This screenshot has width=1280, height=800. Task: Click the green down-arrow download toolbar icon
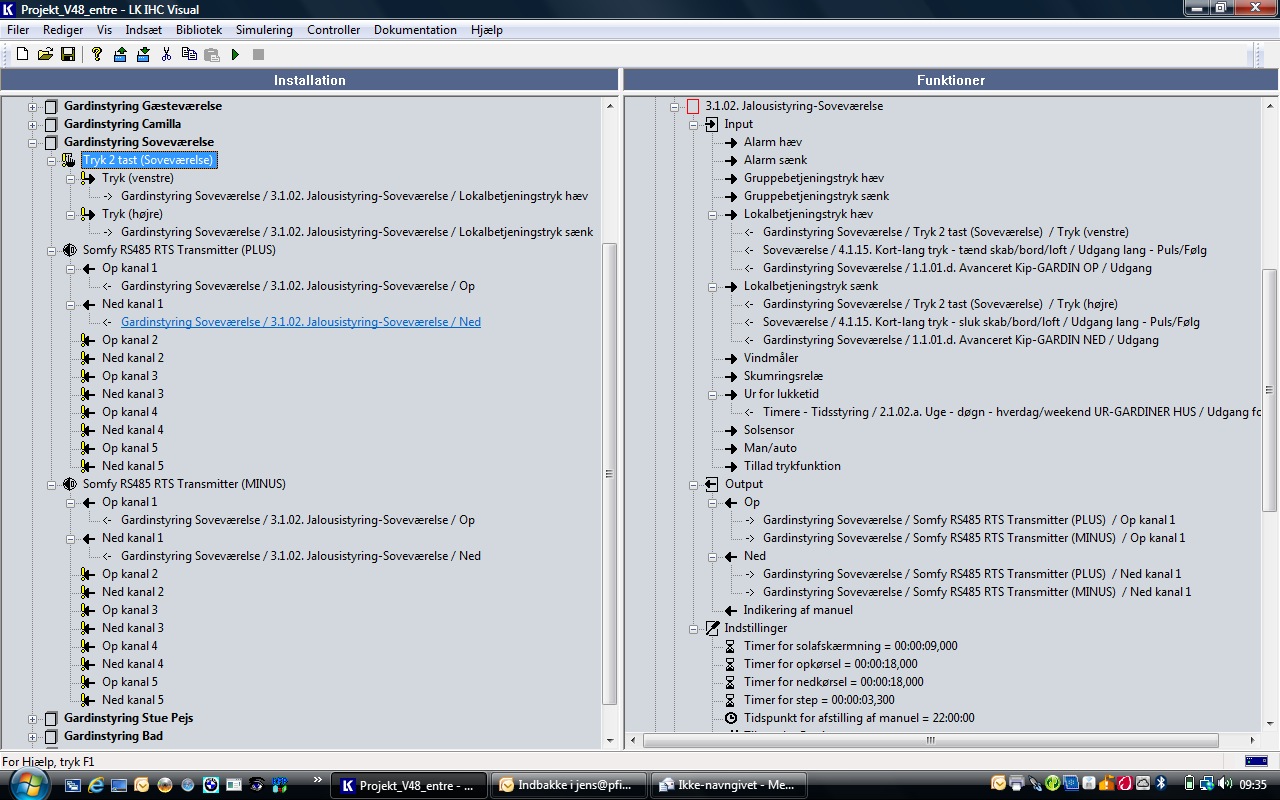click(143, 54)
